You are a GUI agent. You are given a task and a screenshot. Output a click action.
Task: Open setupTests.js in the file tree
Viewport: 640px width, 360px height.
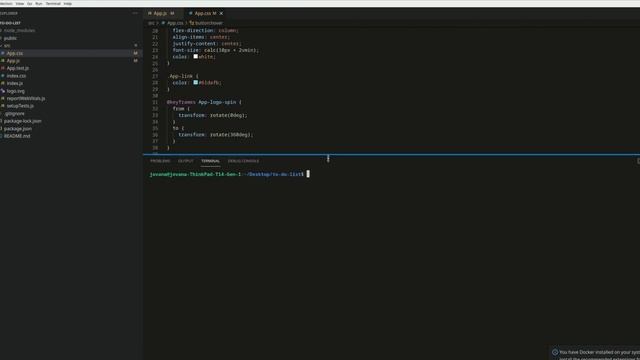[20, 106]
